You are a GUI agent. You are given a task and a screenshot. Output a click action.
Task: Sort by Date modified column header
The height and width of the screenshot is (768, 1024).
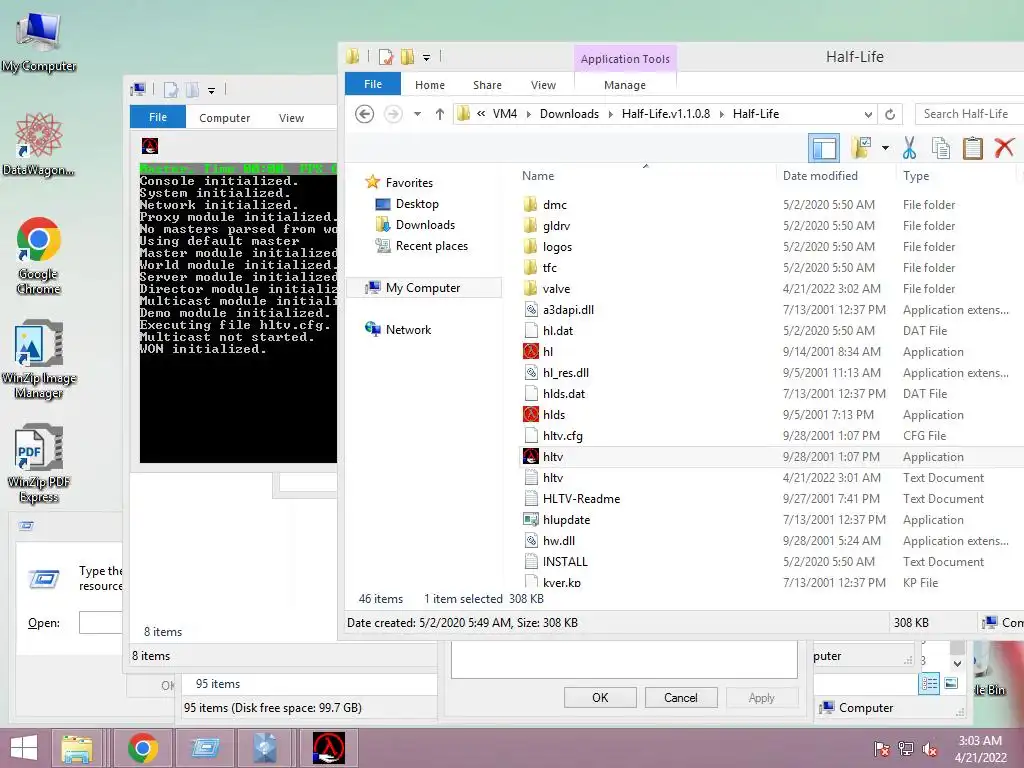(820, 176)
